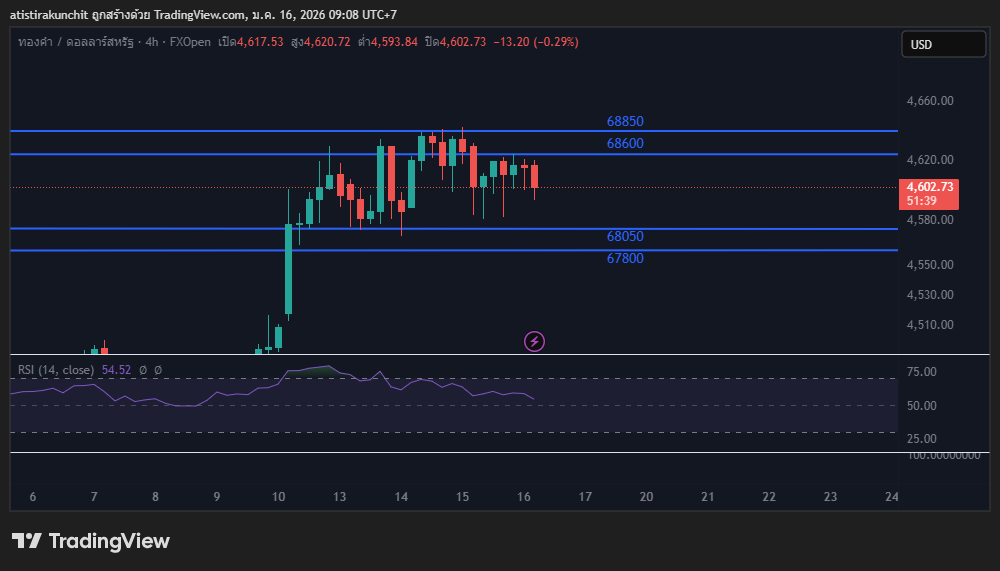
Task: Click the -13.20 (-0.29%) price change value
Action: click(535, 42)
